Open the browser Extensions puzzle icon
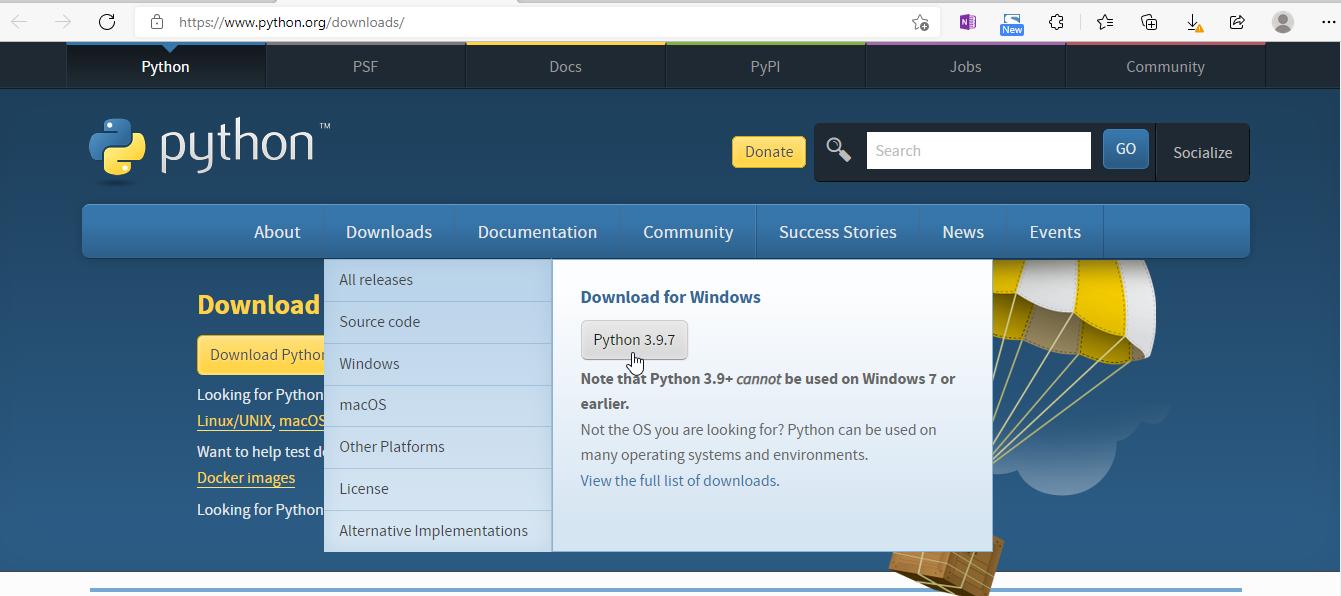This screenshot has height=596, width=1341. coord(1056,22)
